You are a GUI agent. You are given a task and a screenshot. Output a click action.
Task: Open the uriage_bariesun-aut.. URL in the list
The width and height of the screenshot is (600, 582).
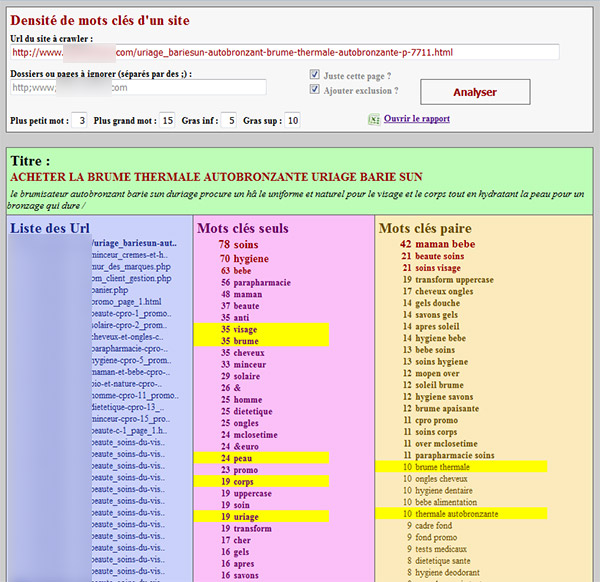[134, 243]
